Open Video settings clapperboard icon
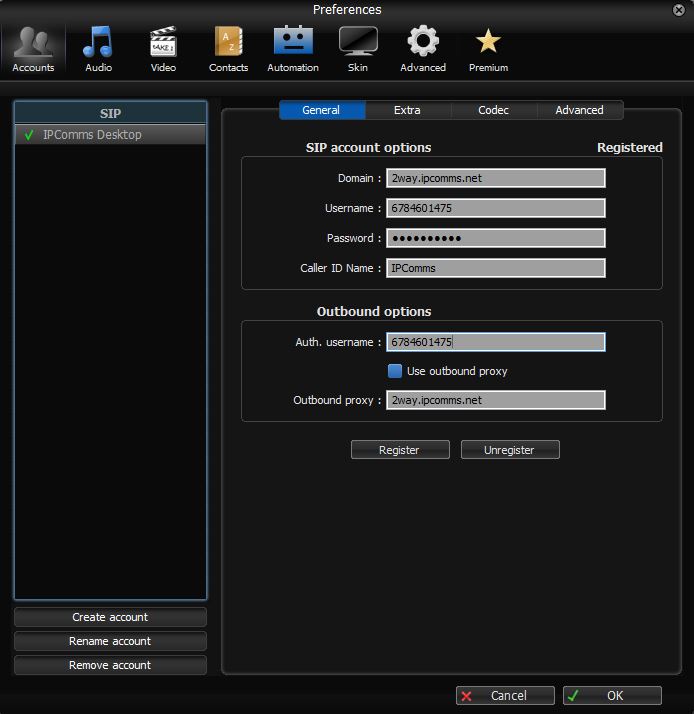The image size is (694, 714). point(163,48)
